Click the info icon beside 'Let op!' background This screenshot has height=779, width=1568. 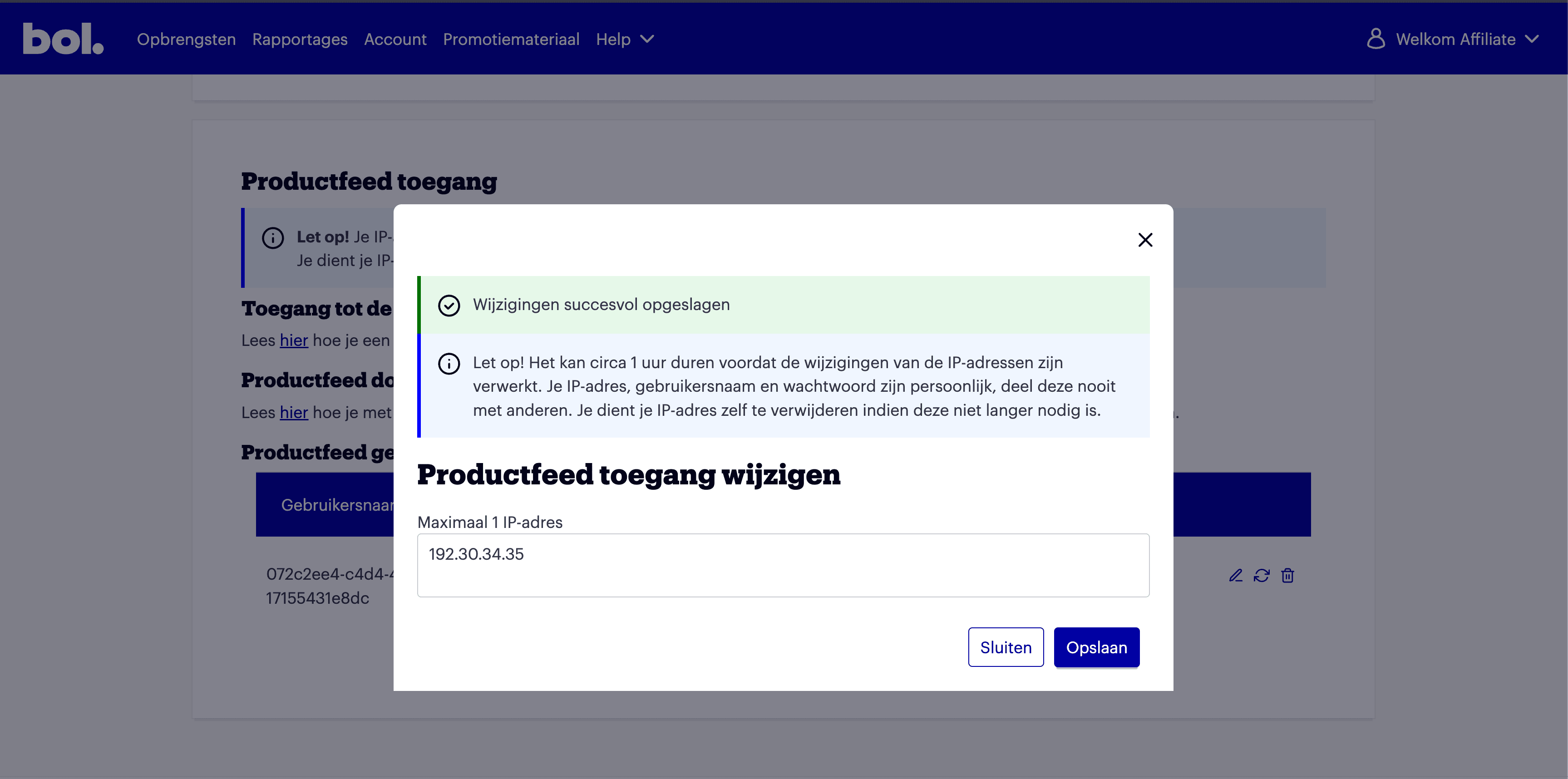pyautogui.click(x=273, y=238)
